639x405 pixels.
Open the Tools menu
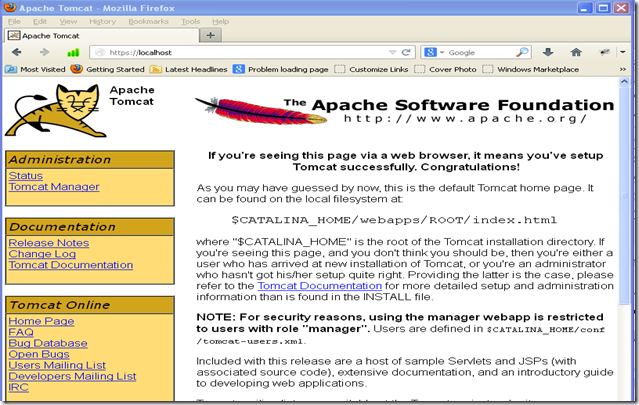190,22
